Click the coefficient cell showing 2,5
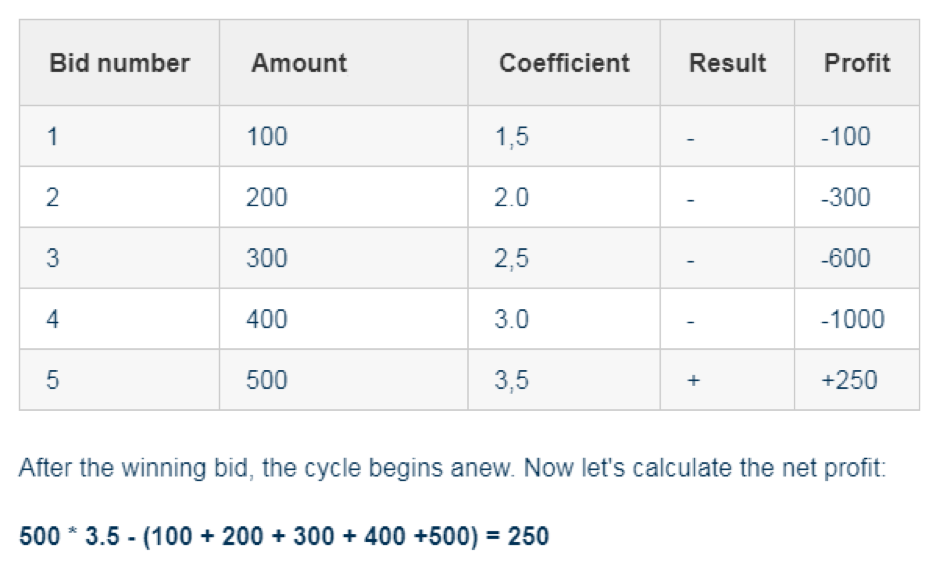Viewport: 935px width, 566px height. click(564, 258)
